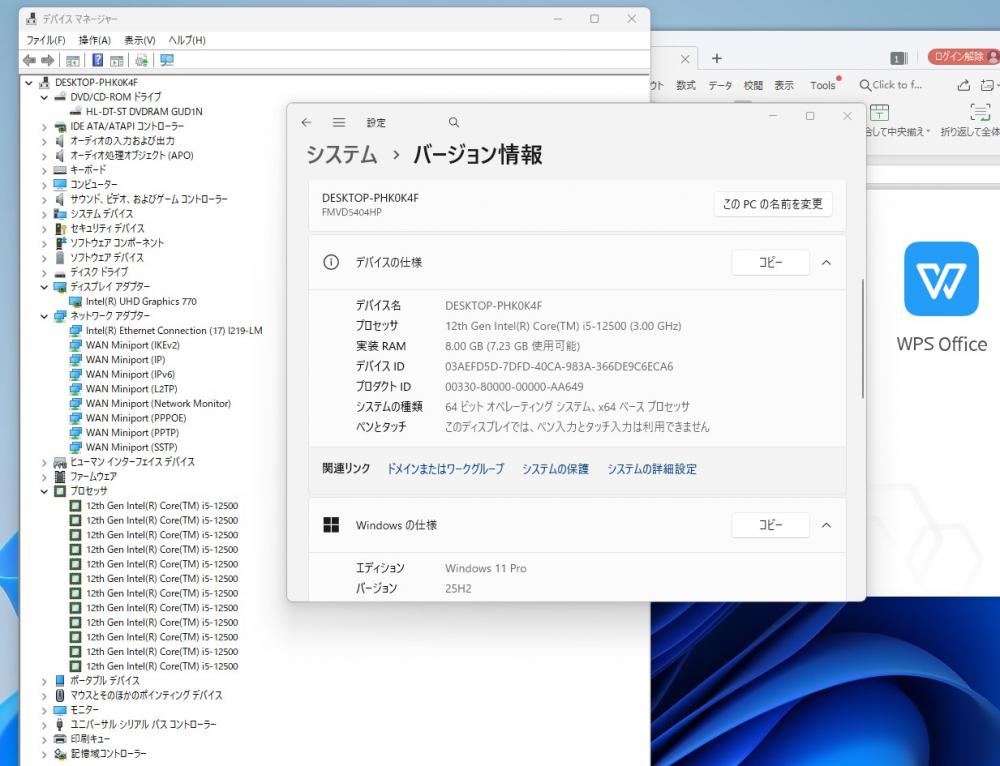
Task: Open a new tab with the WPS plus icon
Action: [x=717, y=59]
